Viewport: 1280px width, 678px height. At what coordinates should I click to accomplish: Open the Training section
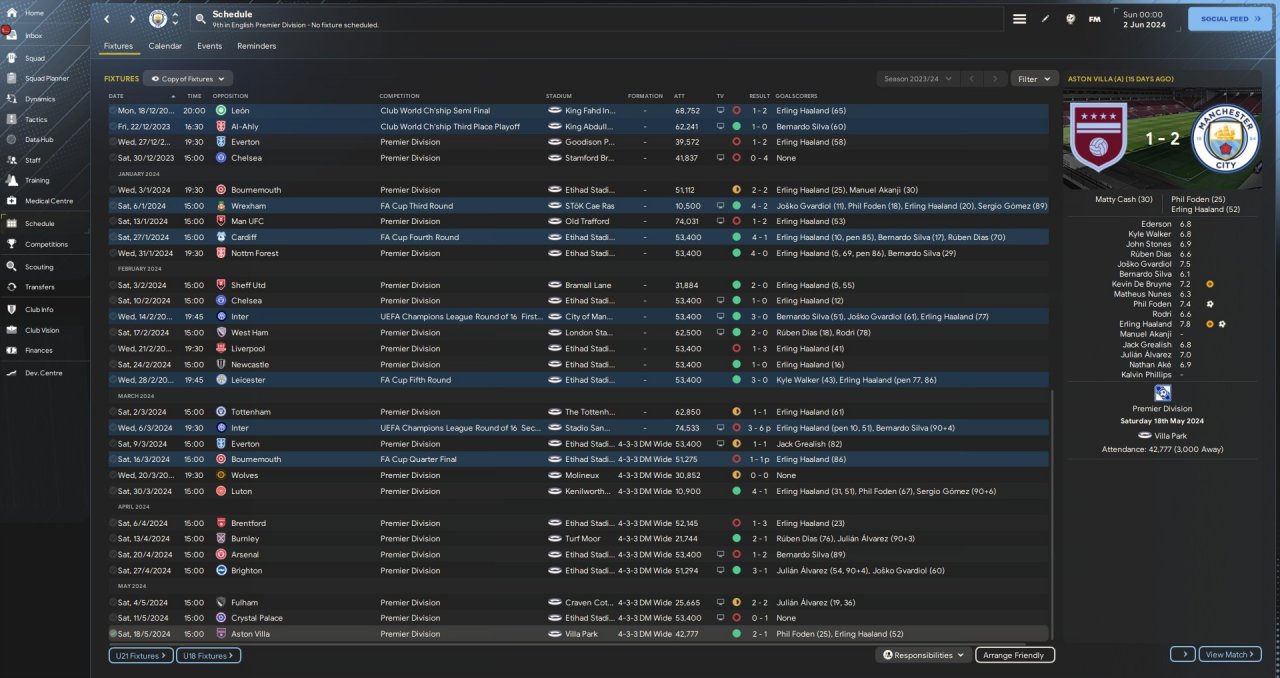tap(37, 180)
